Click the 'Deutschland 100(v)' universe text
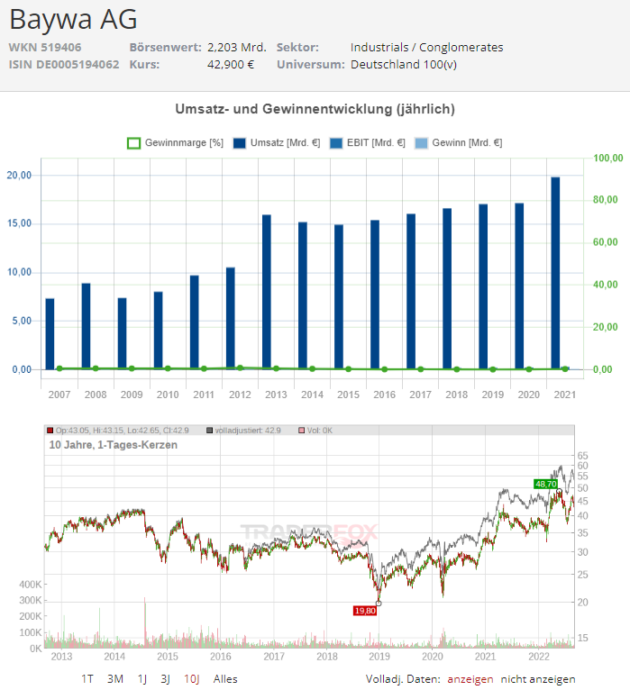This screenshot has width=630, height=699. pyautogui.click(x=404, y=65)
